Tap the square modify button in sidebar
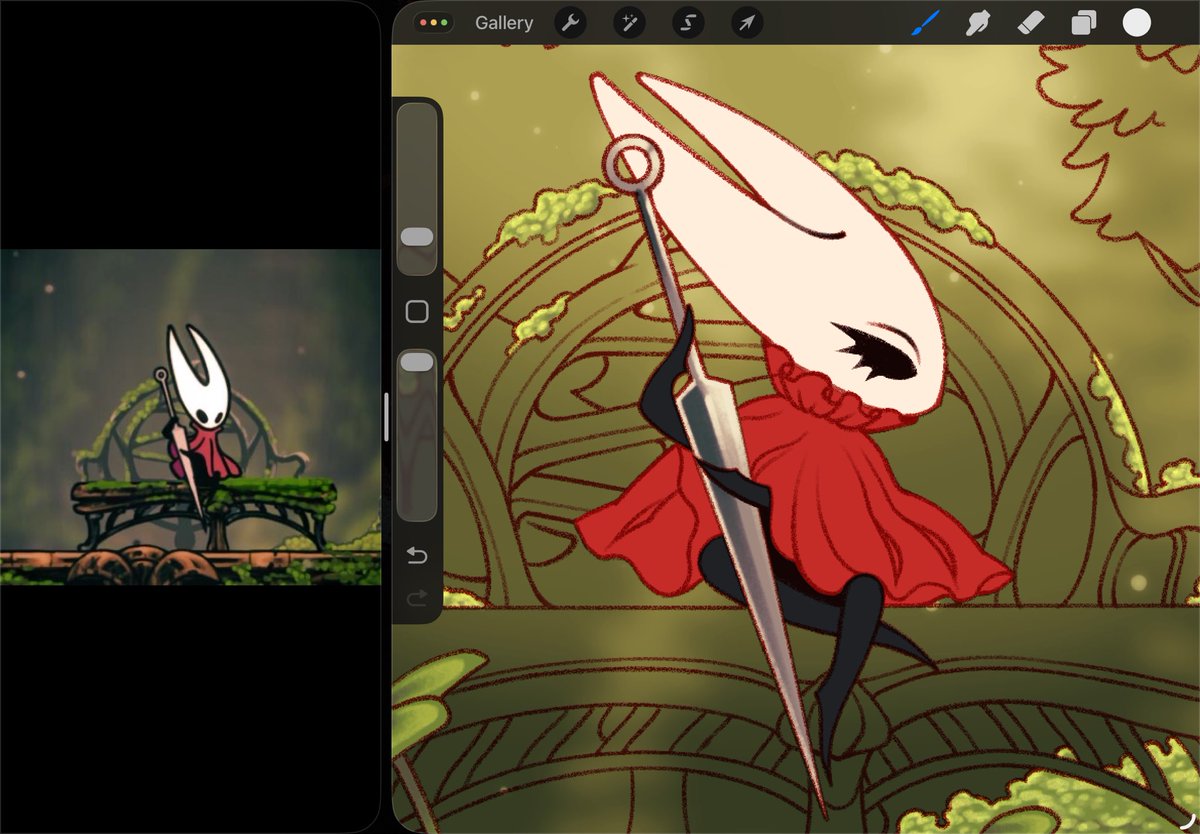The height and width of the screenshot is (834, 1200). click(x=417, y=312)
